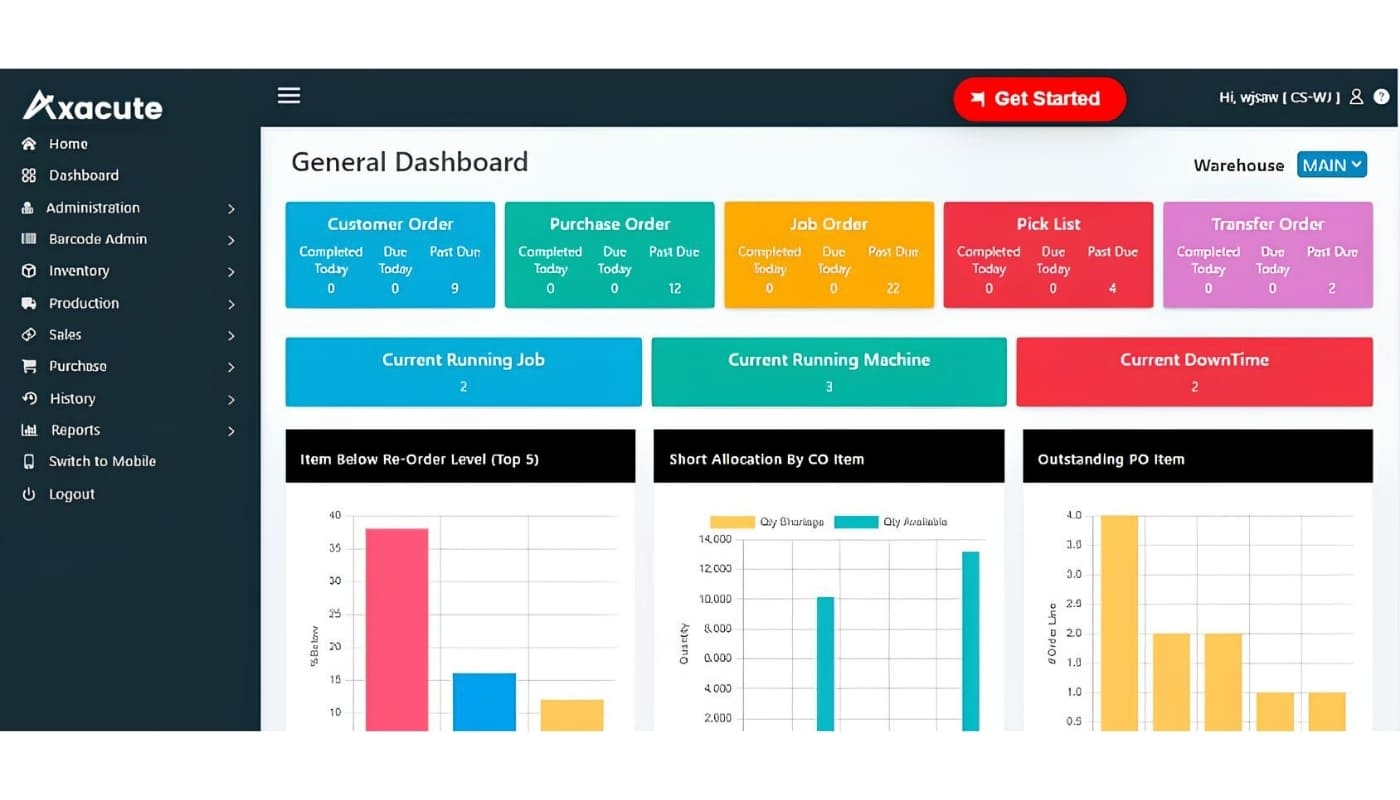Toggle the Qty Shortage legend item
1400x800 pixels.
[767, 522]
